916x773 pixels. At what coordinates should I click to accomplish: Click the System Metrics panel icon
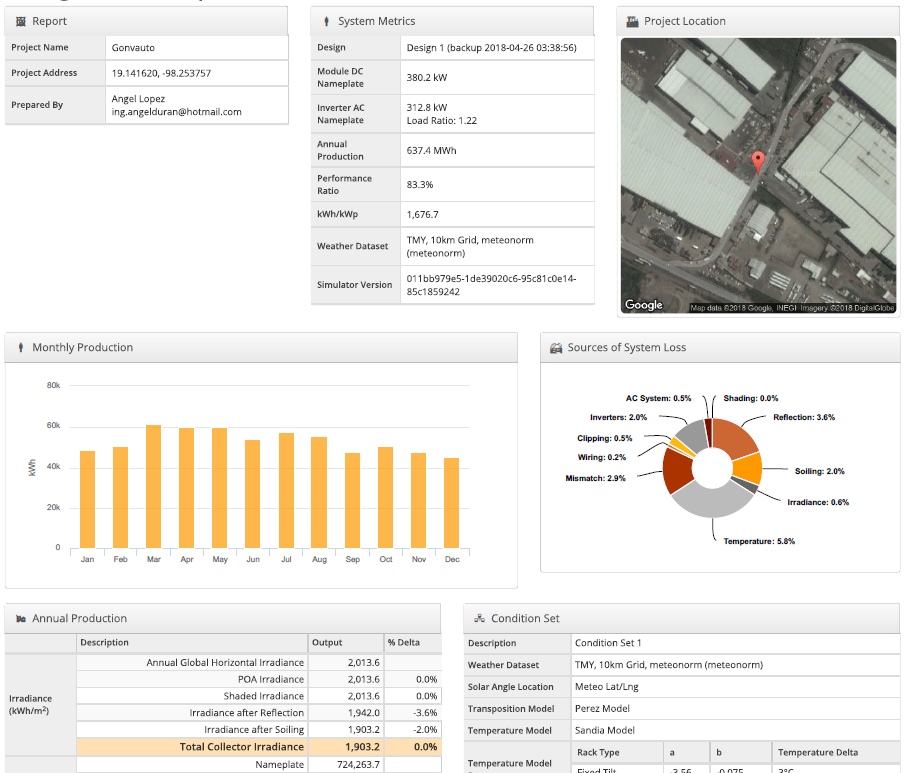[x=327, y=22]
